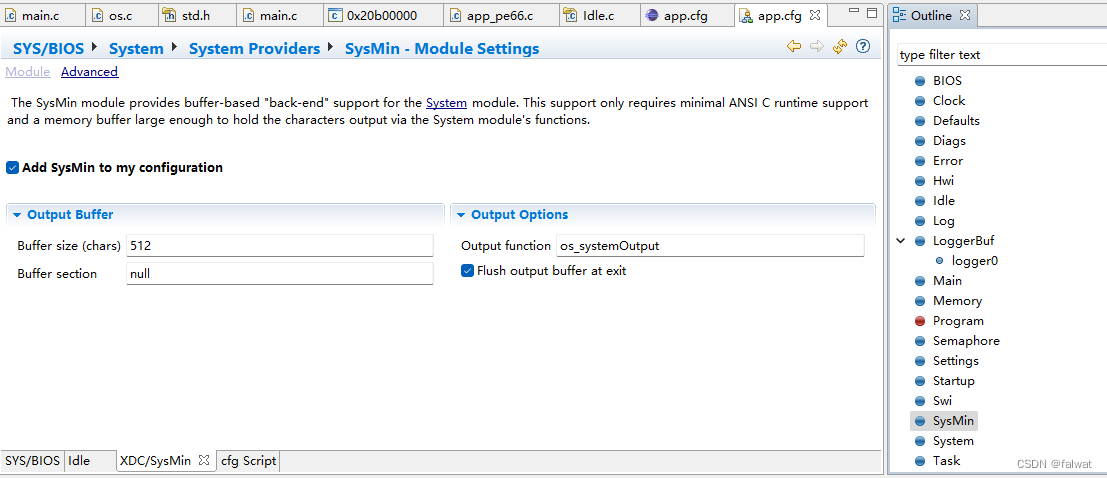Select logger0 instance in Outline
This screenshot has height=478, width=1107.
click(x=975, y=261)
